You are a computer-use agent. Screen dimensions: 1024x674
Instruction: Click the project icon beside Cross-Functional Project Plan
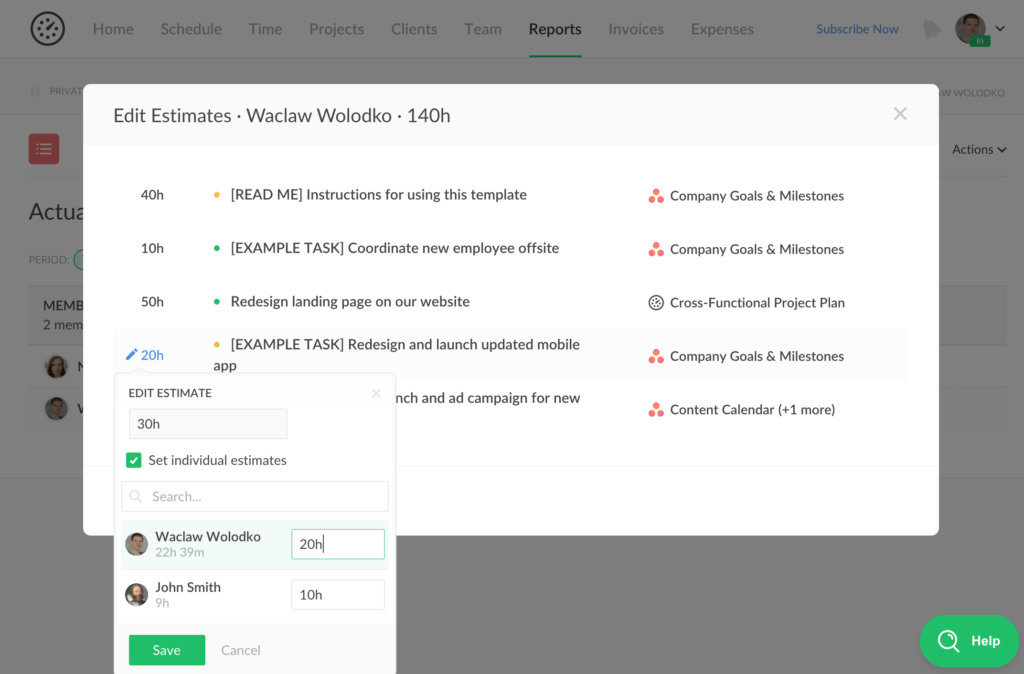(657, 301)
